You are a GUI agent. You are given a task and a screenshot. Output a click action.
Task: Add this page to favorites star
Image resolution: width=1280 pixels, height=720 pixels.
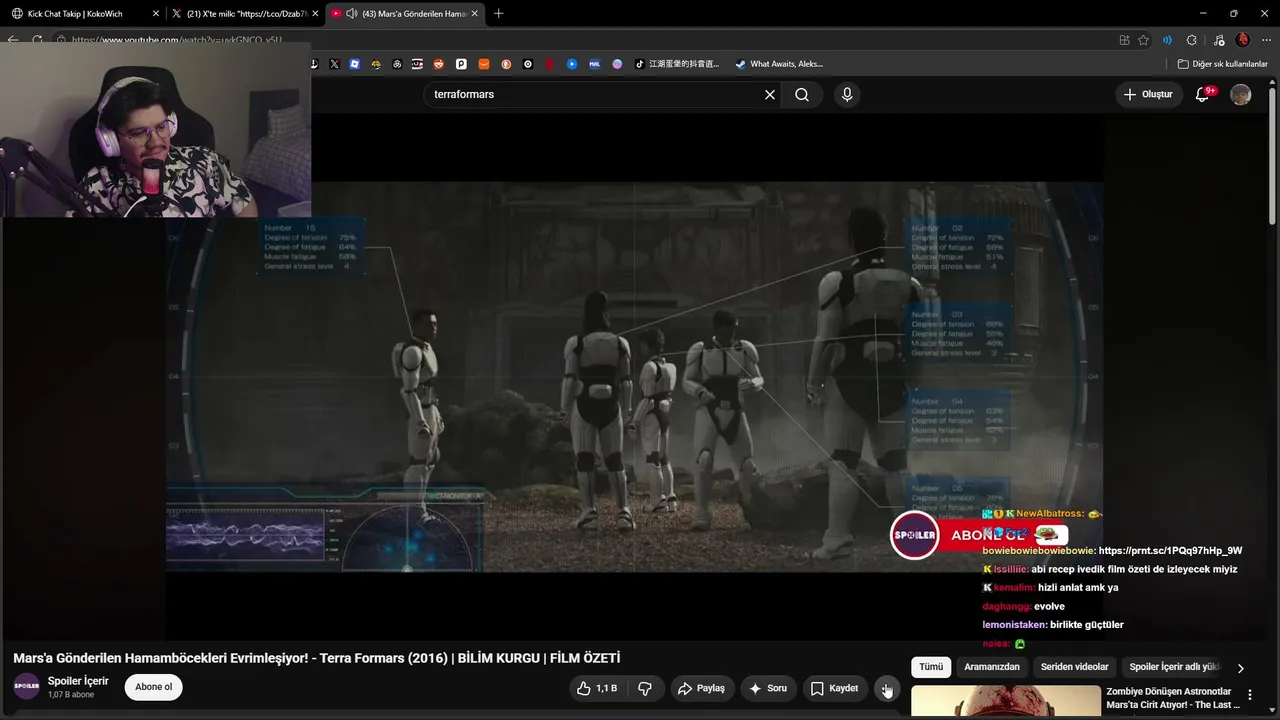point(1144,40)
